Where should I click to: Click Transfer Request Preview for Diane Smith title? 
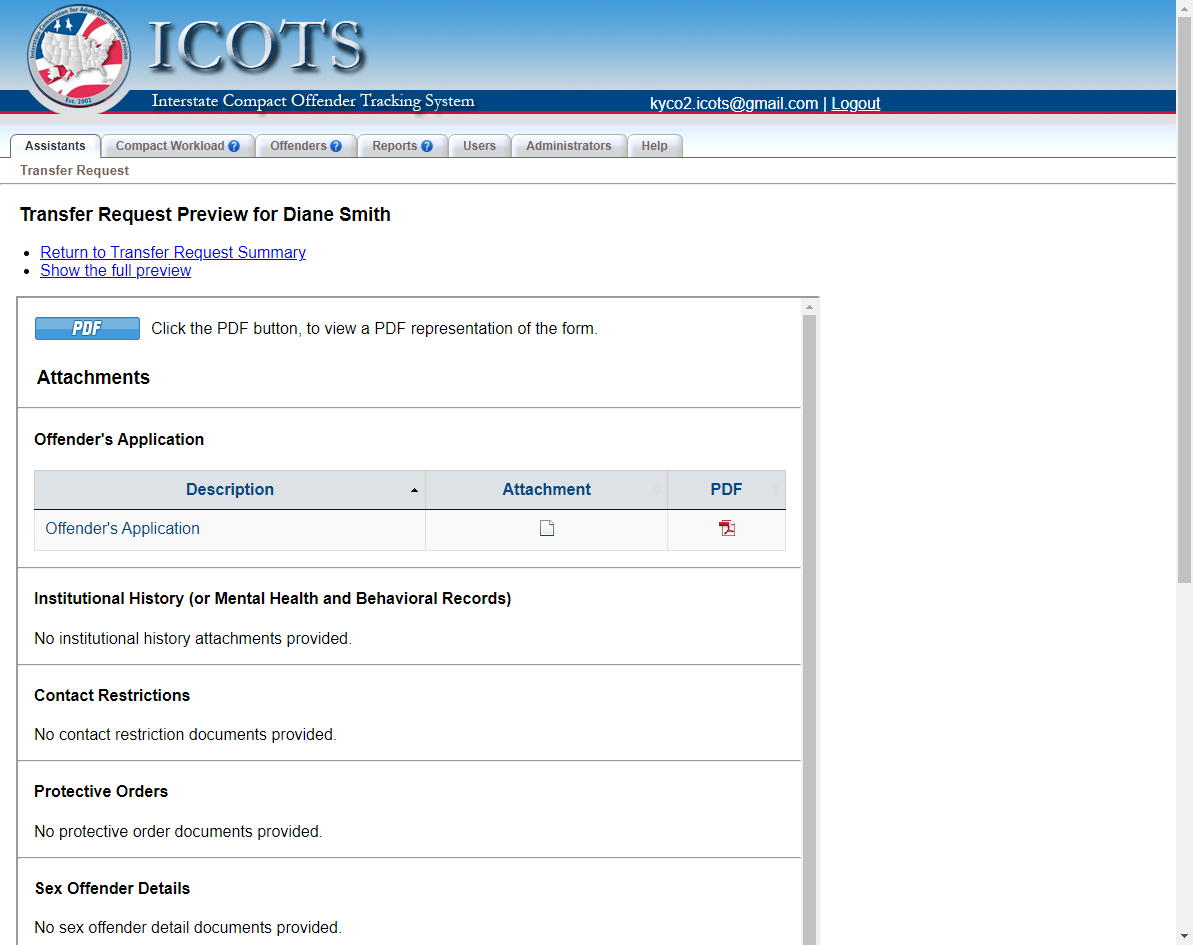[x=205, y=215]
